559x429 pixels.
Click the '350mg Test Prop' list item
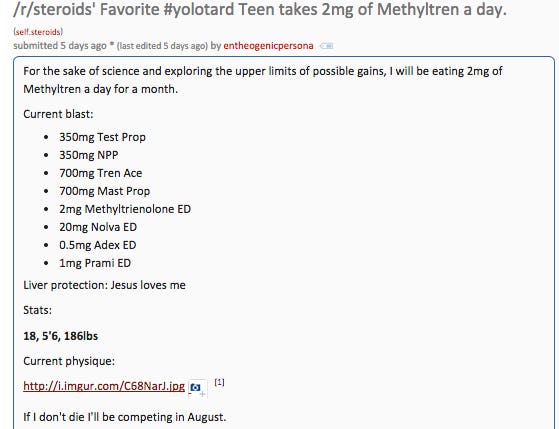coord(102,137)
